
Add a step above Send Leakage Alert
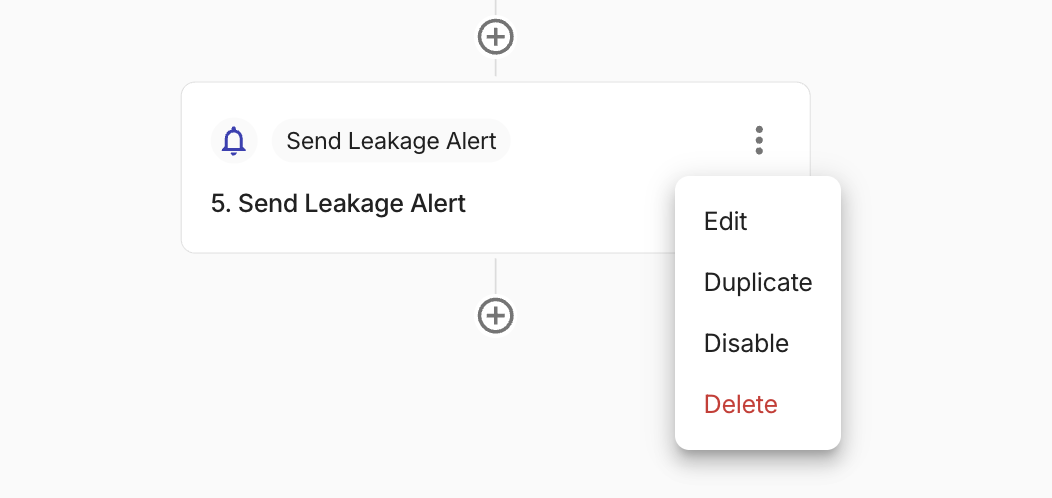[496, 37]
